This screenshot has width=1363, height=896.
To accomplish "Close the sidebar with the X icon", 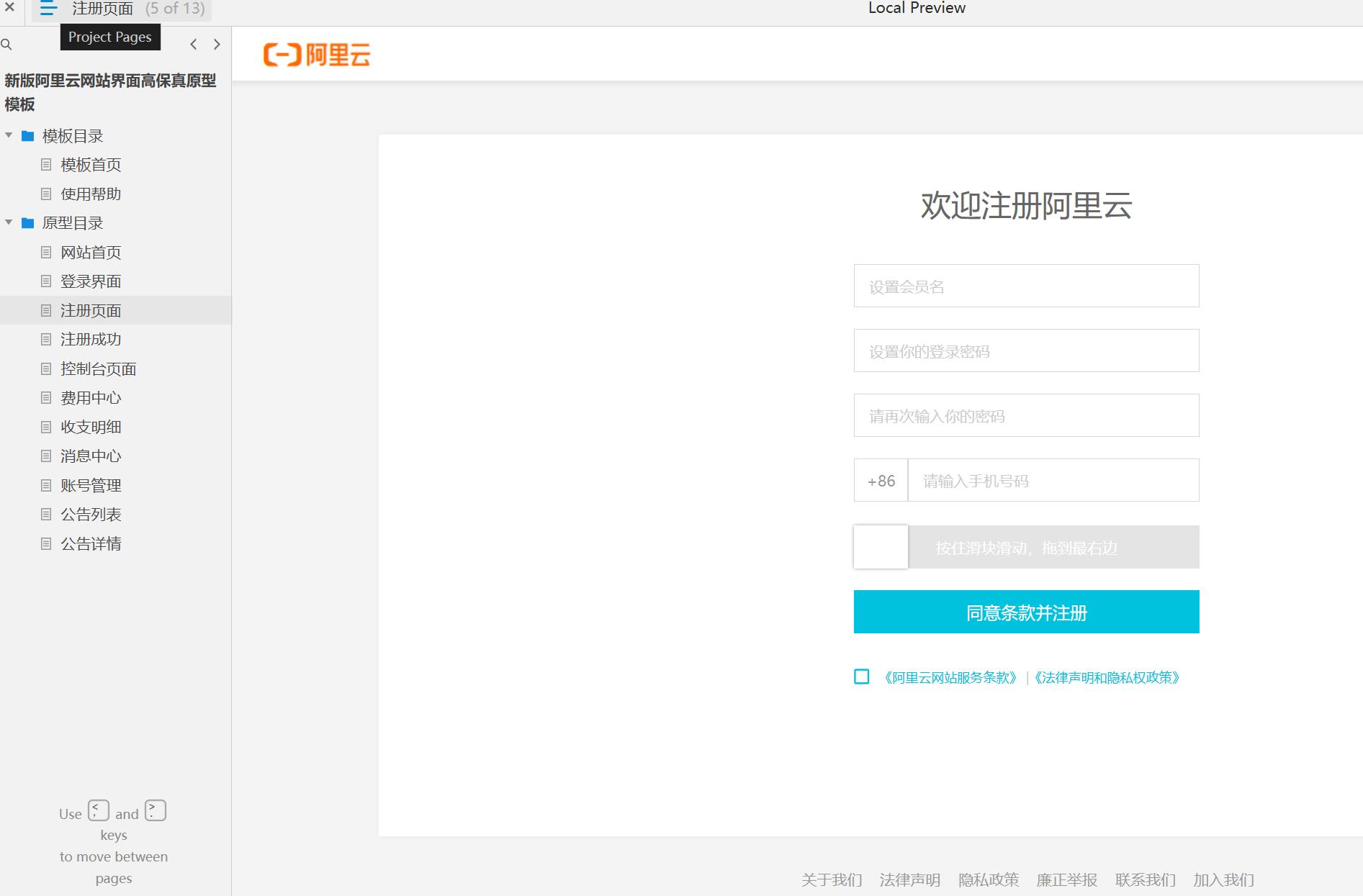I will point(9,7).
